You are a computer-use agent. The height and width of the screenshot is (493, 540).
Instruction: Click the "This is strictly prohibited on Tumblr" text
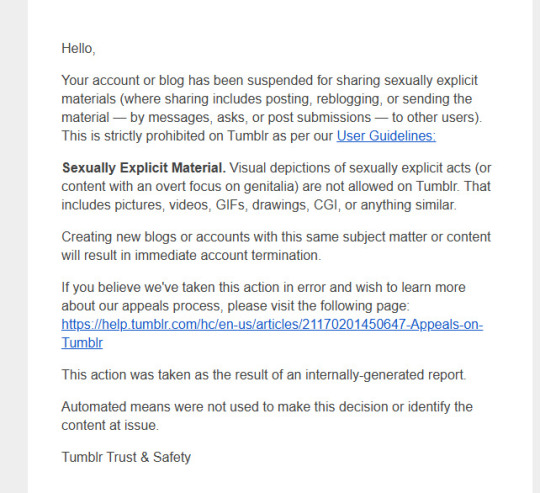[197, 136]
